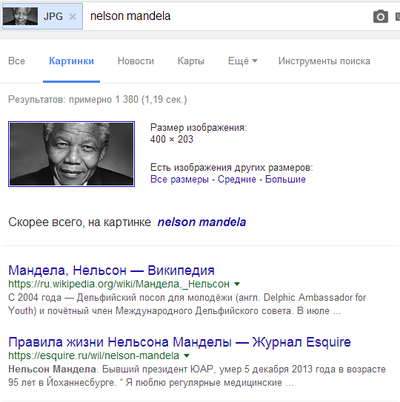This screenshot has width=400, height=402.
Task: Click the Средние size link
Action: click(237, 179)
